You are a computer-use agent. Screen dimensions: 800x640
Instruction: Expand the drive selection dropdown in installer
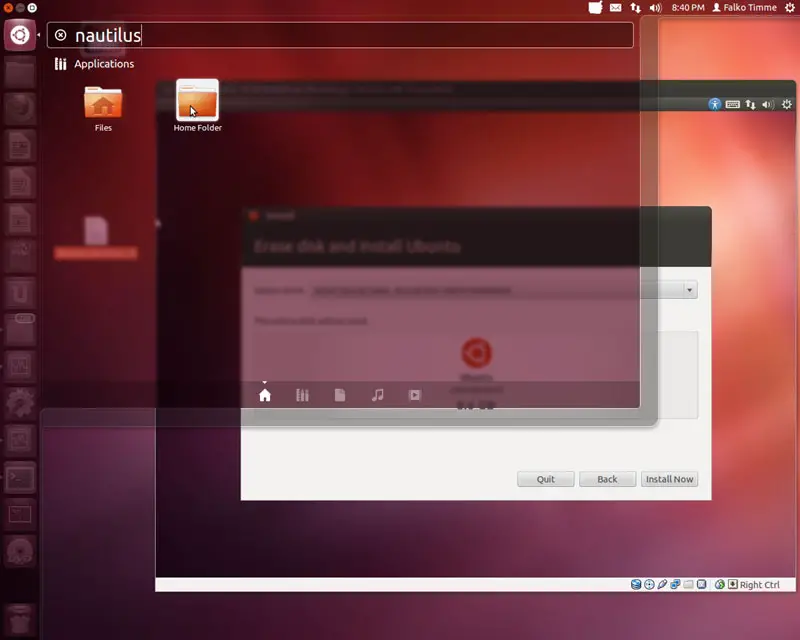pyautogui.click(x=689, y=290)
